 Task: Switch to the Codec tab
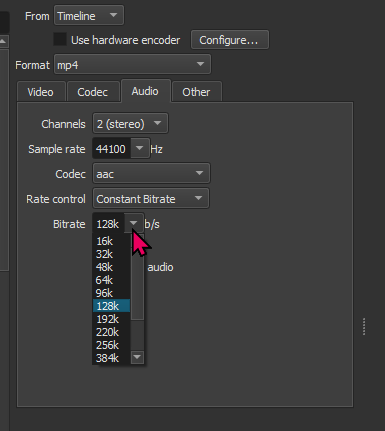coord(93,92)
